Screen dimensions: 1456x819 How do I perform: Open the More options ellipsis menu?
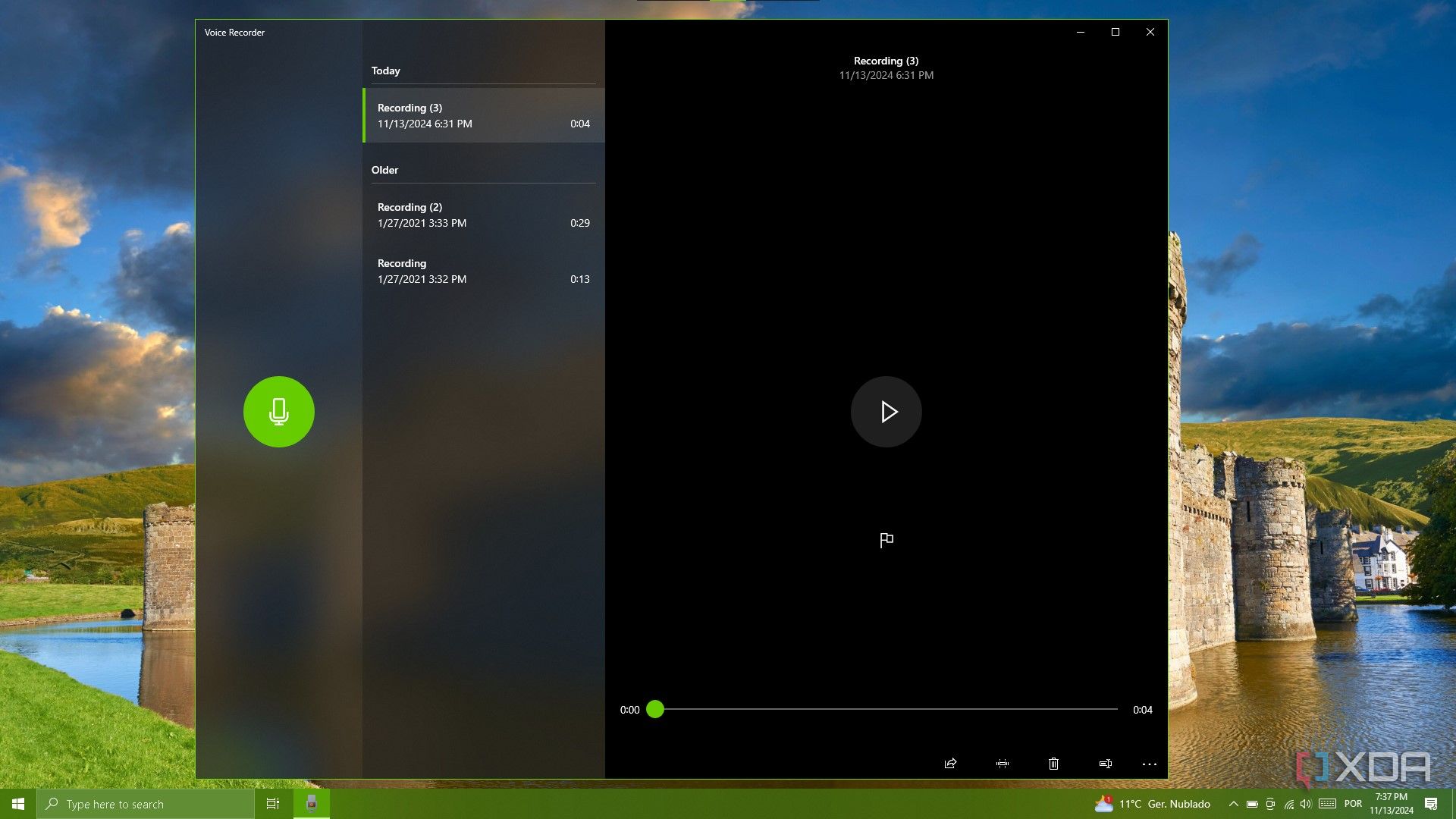click(x=1149, y=764)
